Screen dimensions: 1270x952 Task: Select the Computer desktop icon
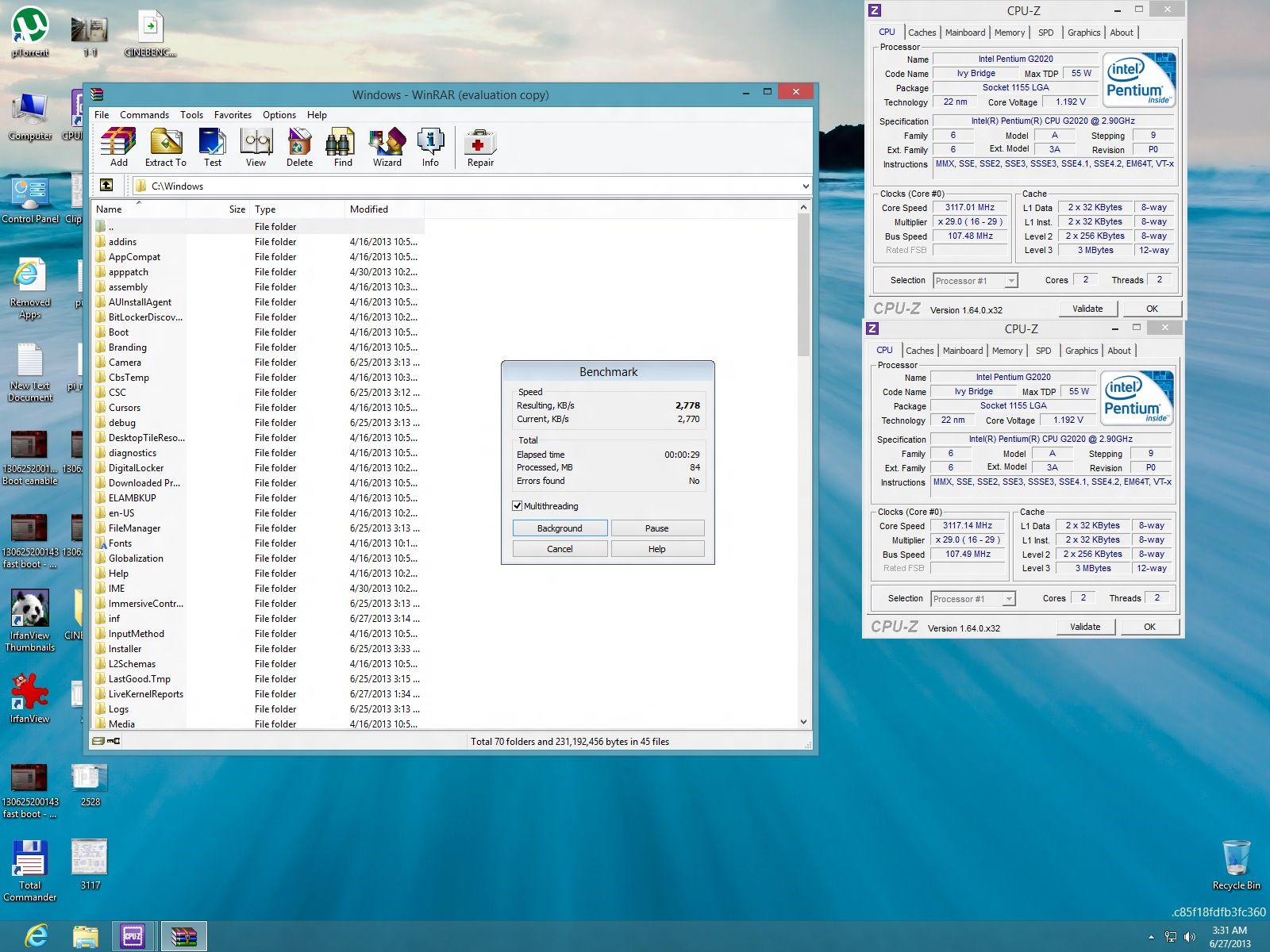pos(30,116)
